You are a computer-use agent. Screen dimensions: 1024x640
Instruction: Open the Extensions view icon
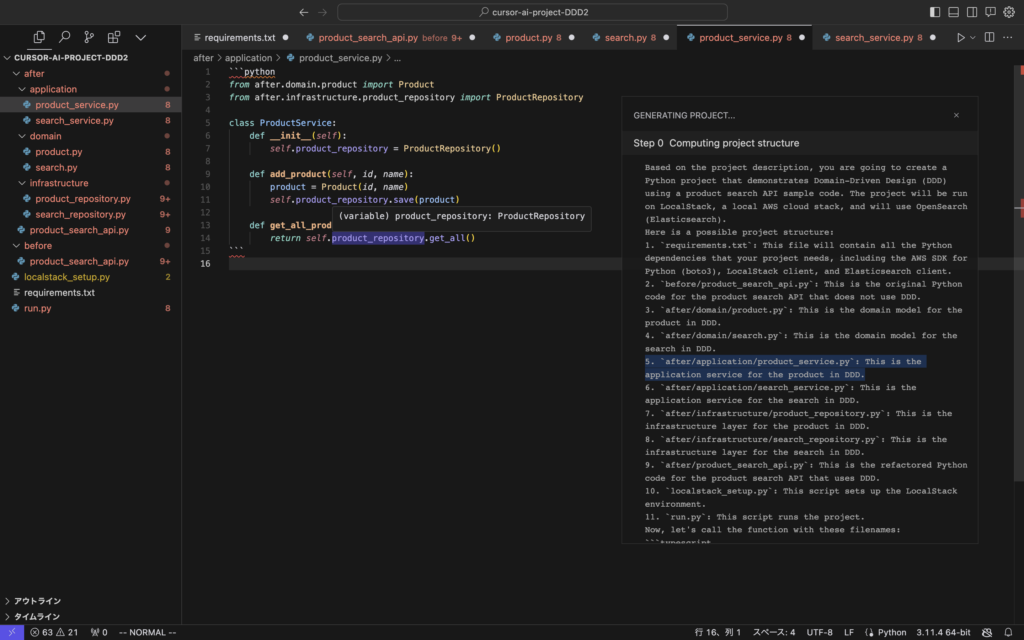[x=114, y=37]
